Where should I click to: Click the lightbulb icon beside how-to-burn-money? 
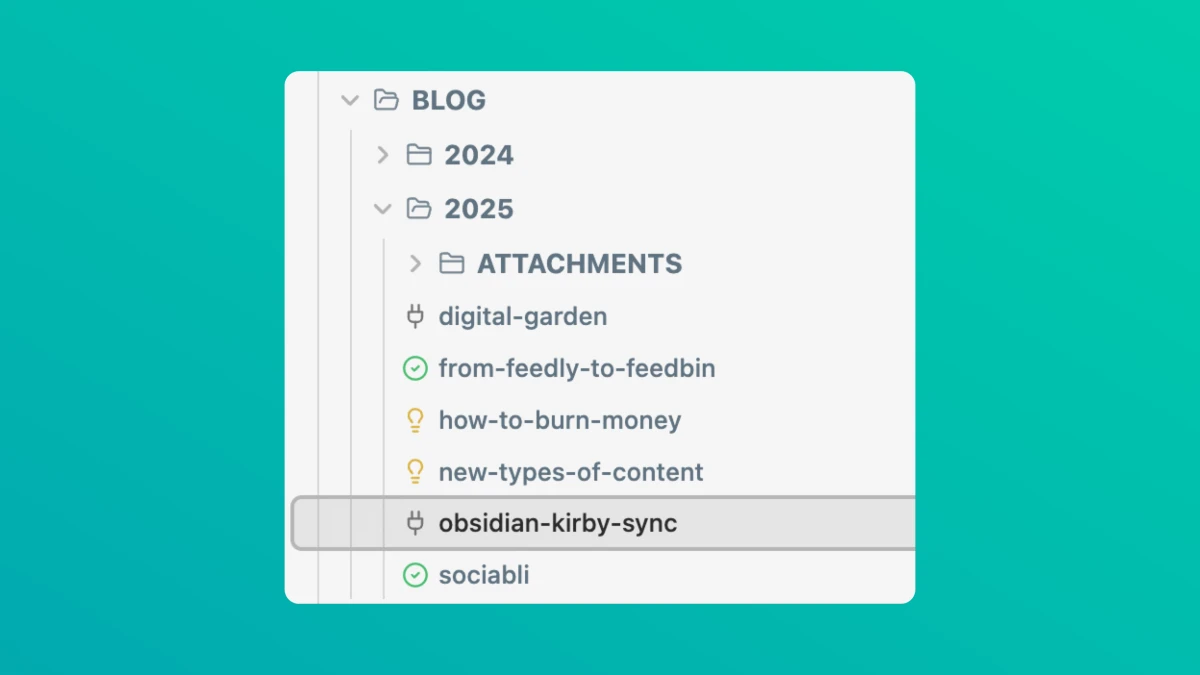[x=415, y=420]
